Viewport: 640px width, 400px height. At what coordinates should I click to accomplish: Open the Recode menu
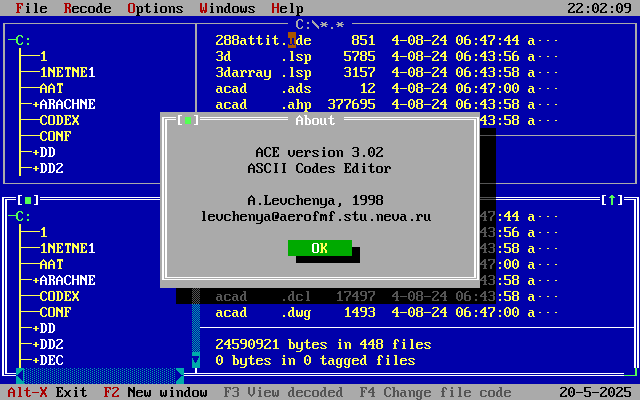(87, 8)
